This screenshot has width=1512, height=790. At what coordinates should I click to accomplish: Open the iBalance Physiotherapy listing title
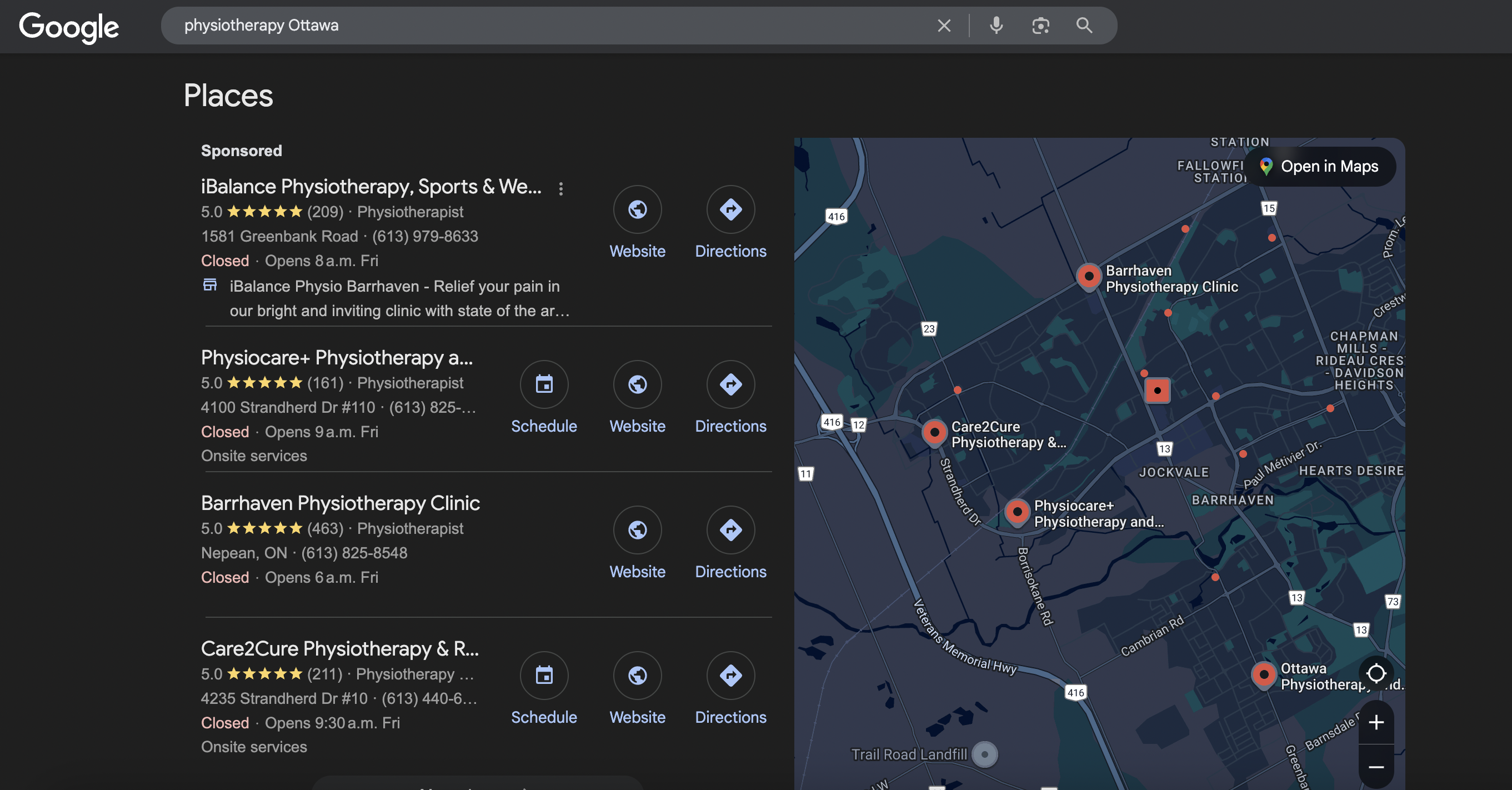point(371,187)
